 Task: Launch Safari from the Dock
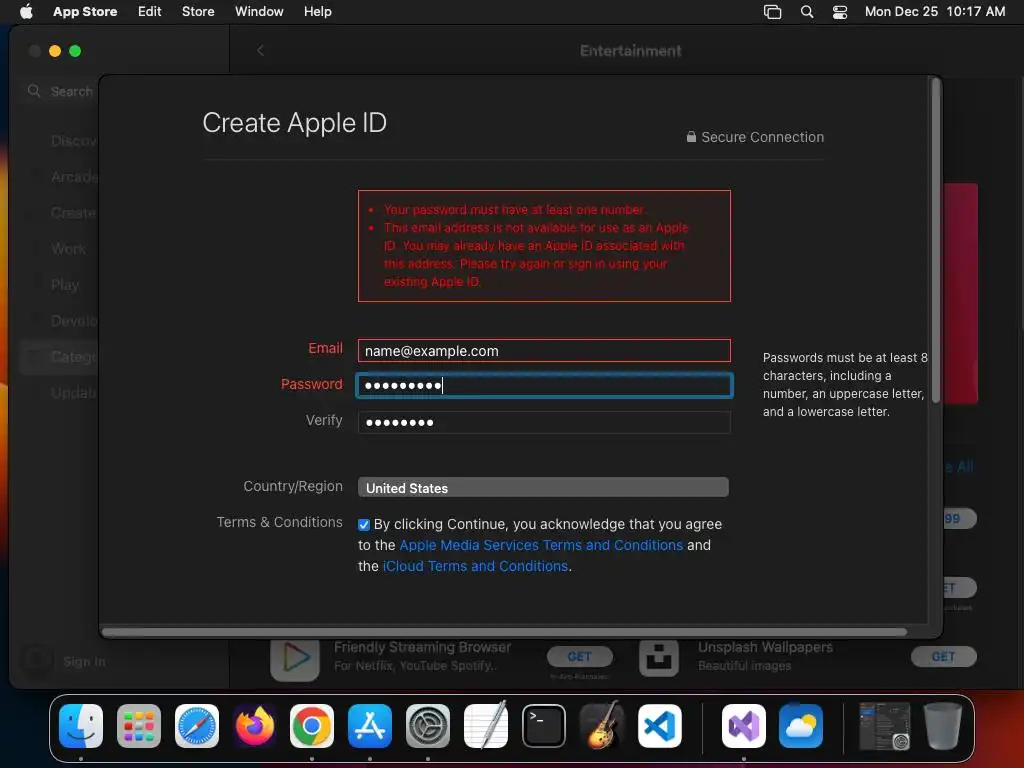pos(197,726)
